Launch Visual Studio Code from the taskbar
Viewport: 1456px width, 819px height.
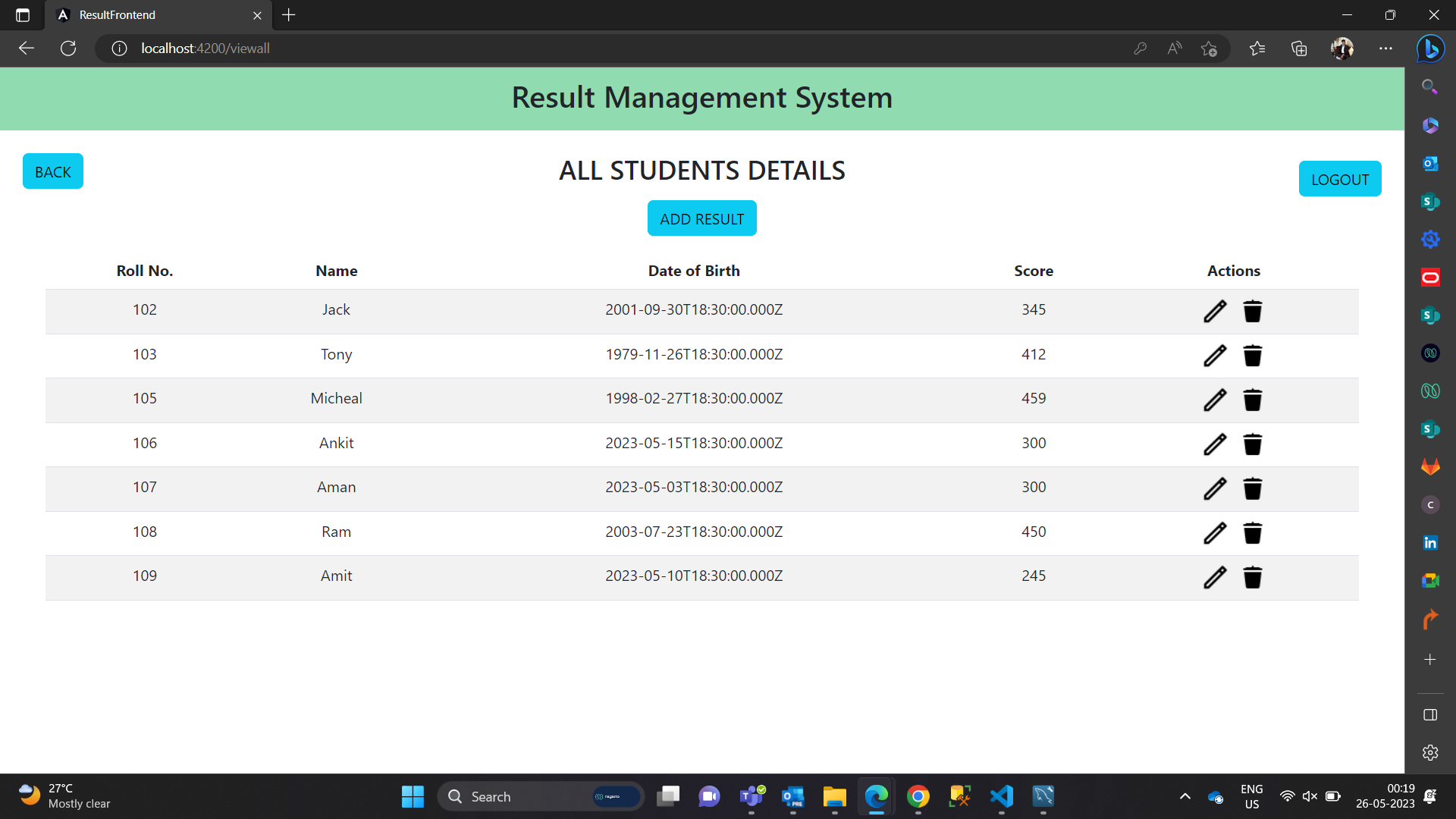(1001, 797)
